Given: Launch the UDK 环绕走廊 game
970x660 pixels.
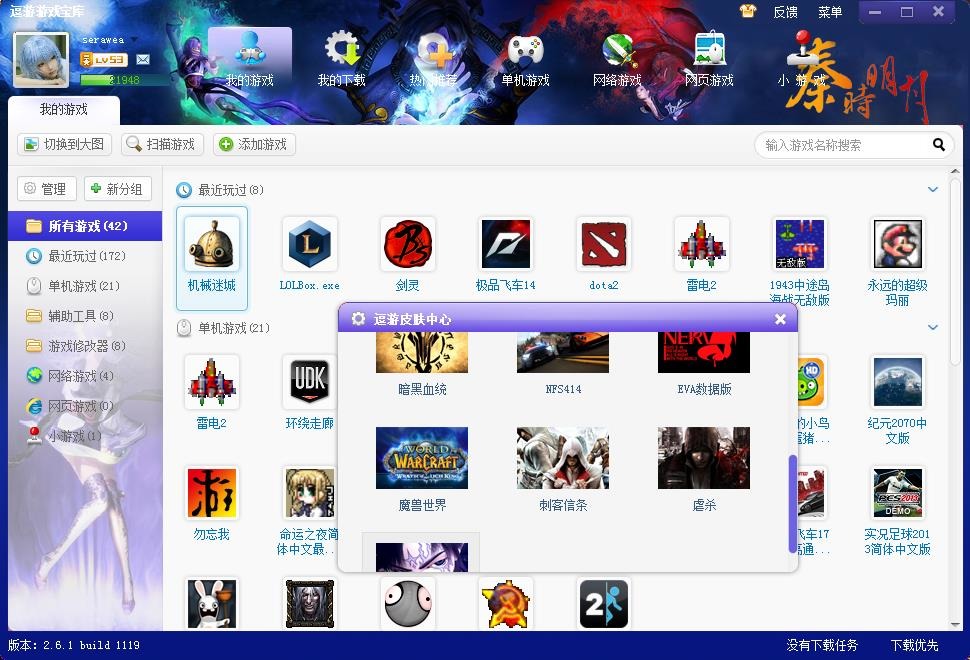Looking at the screenshot, I should [309, 382].
